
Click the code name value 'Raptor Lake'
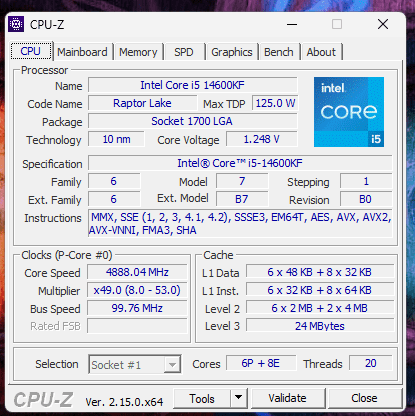[143, 103]
